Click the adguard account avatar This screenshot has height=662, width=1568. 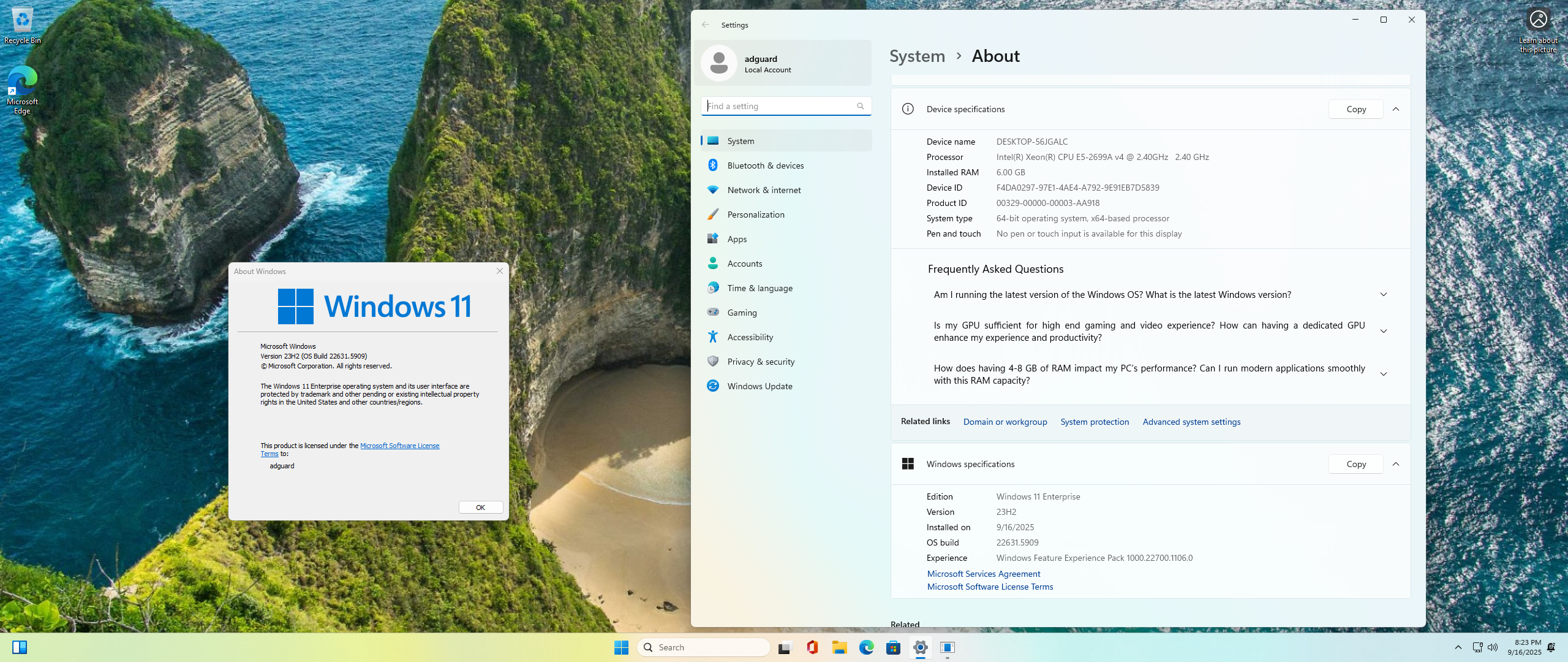pyautogui.click(x=719, y=63)
